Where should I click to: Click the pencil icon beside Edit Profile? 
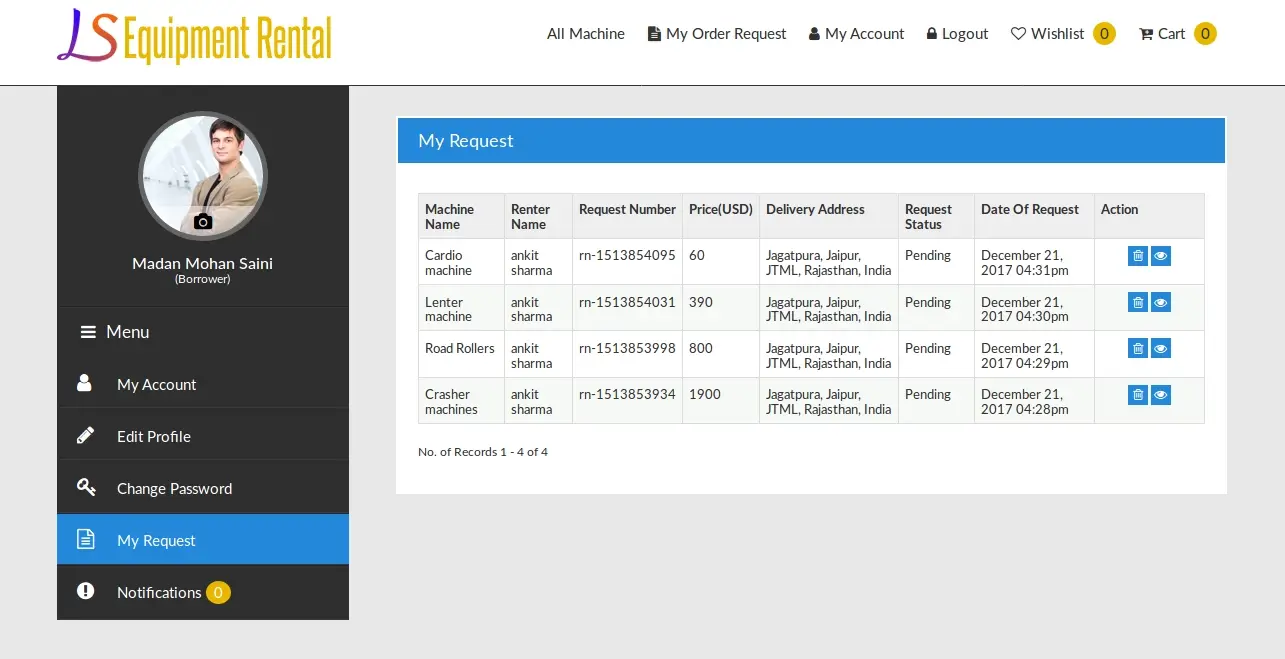coord(86,436)
